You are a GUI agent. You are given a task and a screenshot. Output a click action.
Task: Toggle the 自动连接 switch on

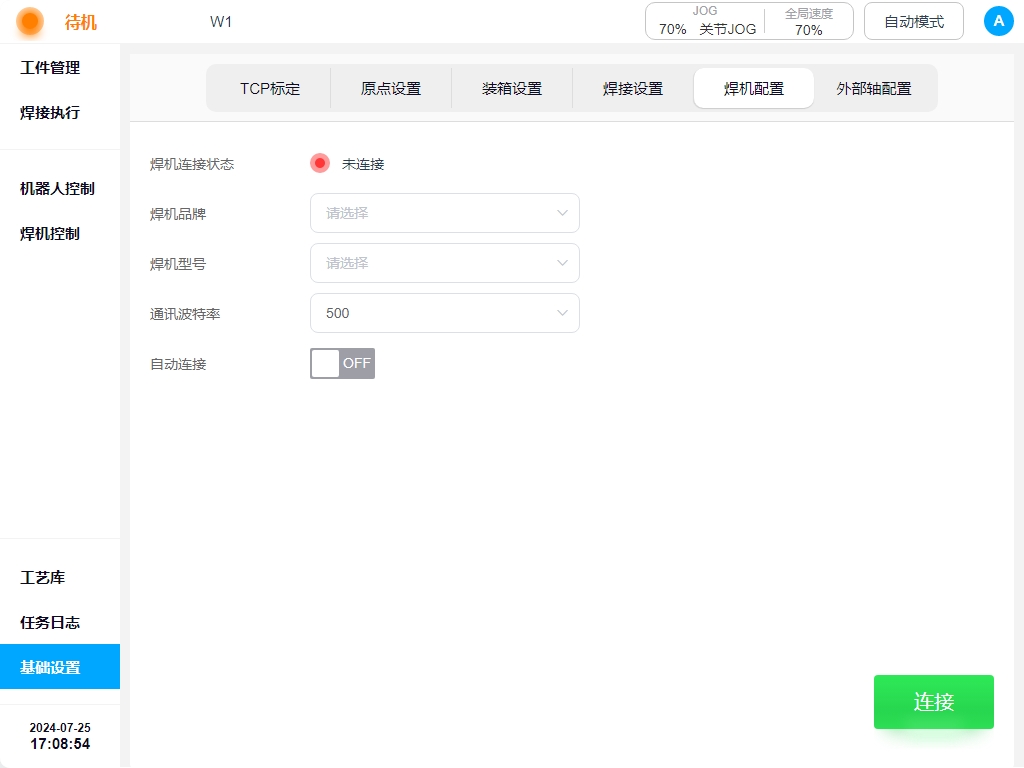[342, 363]
